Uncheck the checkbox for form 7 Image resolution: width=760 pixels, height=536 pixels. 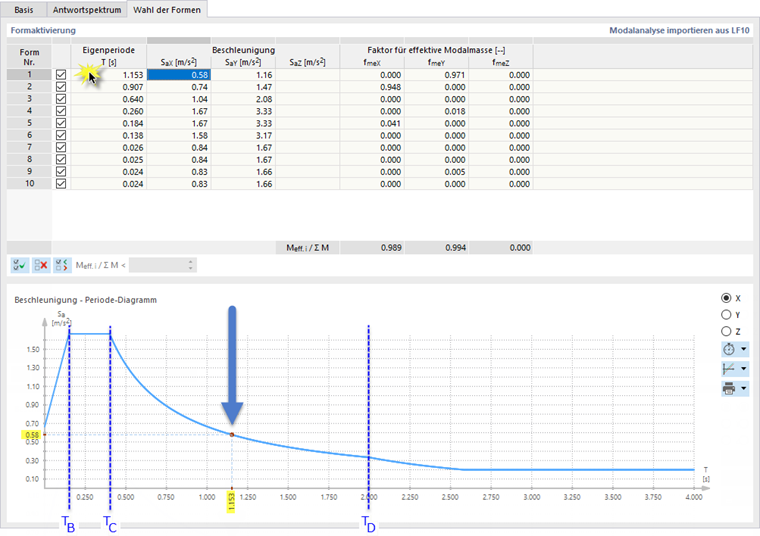point(61,147)
